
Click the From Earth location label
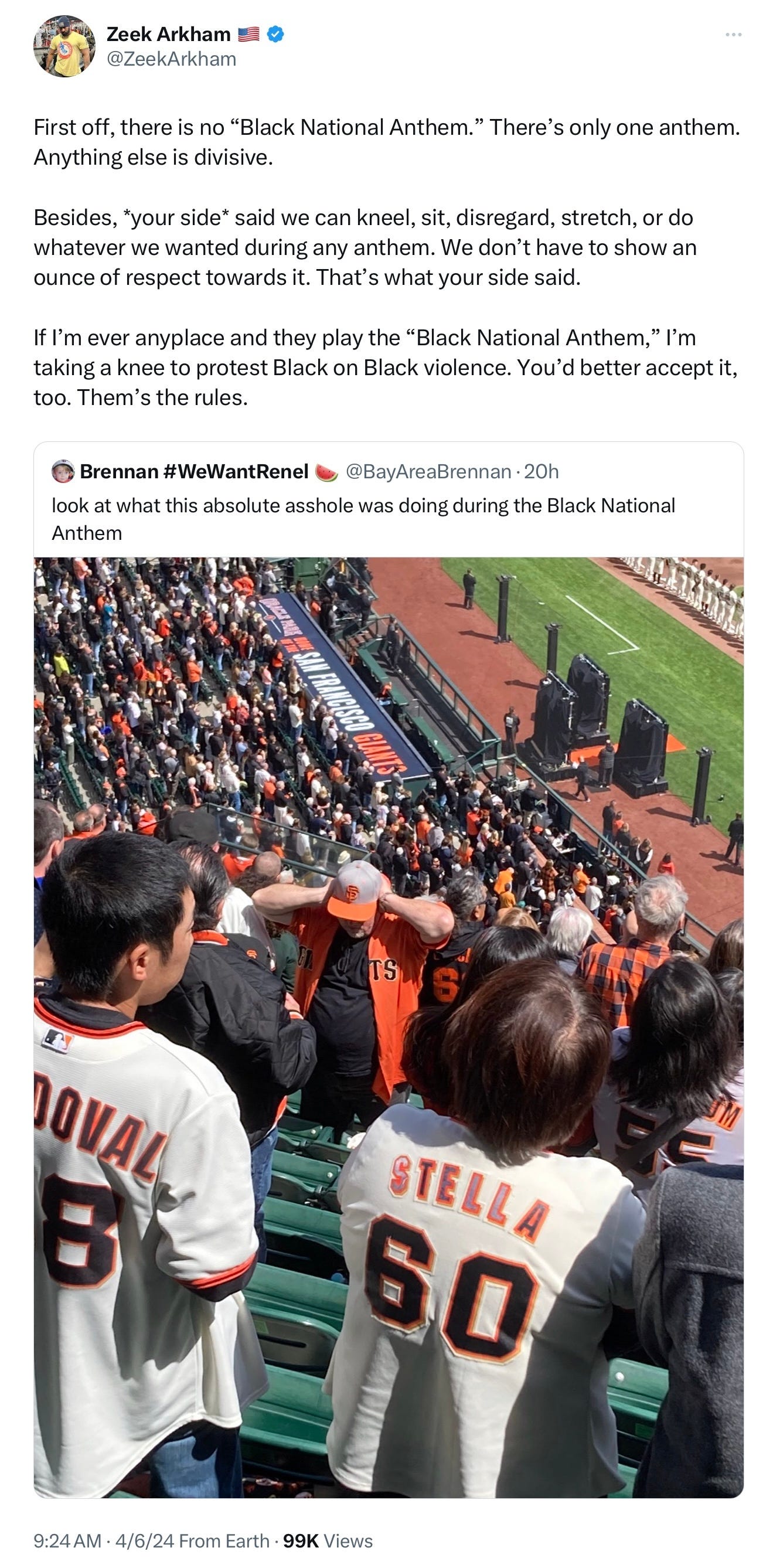(224, 1540)
